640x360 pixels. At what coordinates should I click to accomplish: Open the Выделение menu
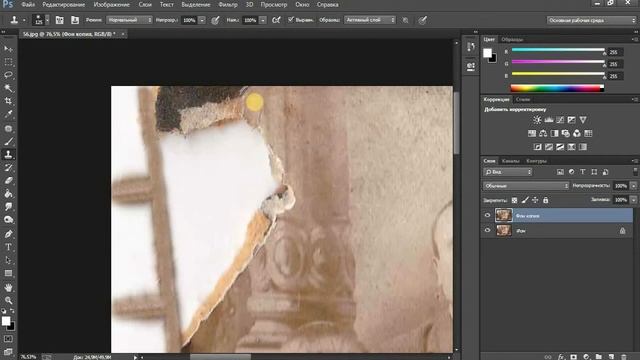point(196,5)
